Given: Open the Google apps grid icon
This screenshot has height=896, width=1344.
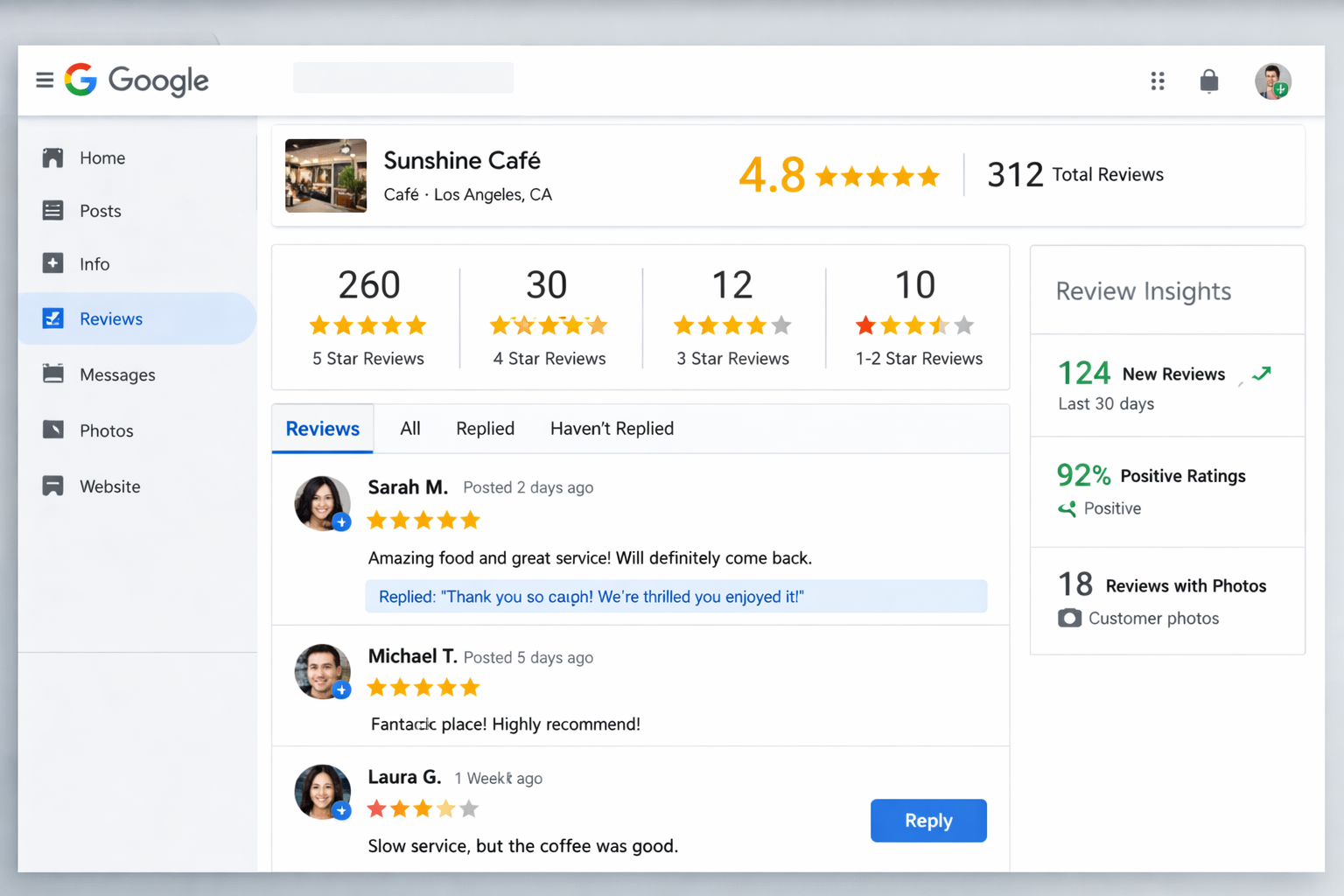Looking at the screenshot, I should point(1158,80).
